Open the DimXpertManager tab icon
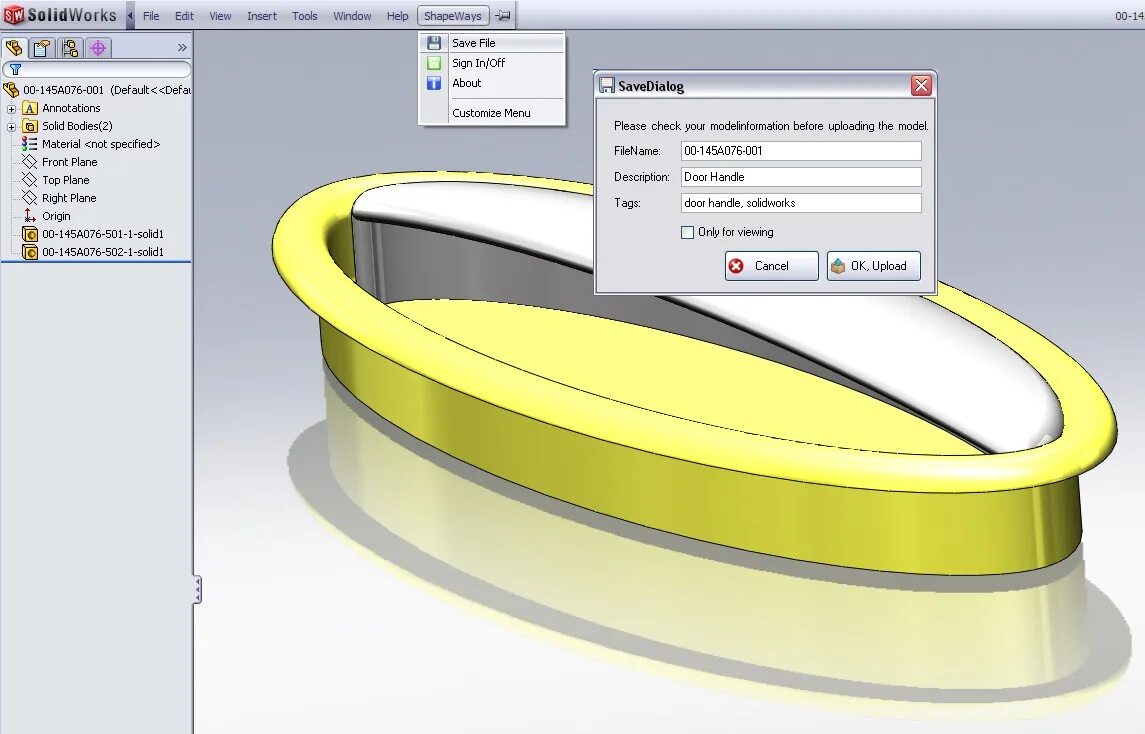Screen dimensions: 1145x734 [x=97, y=47]
